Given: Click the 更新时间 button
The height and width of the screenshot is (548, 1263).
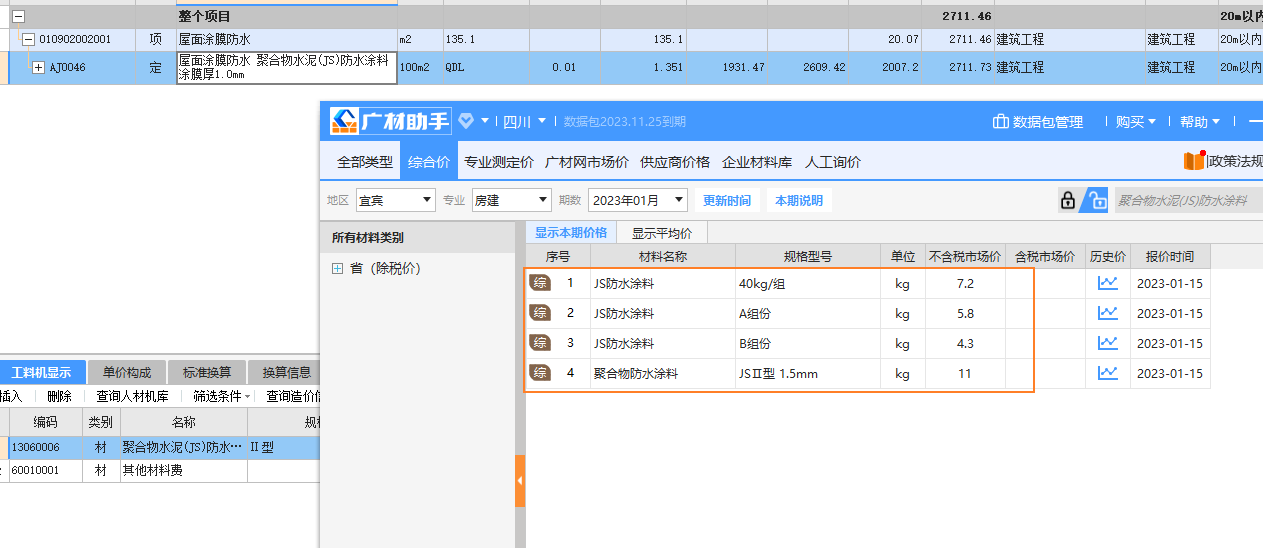Looking at the screenshot, I should pos(727,200).
